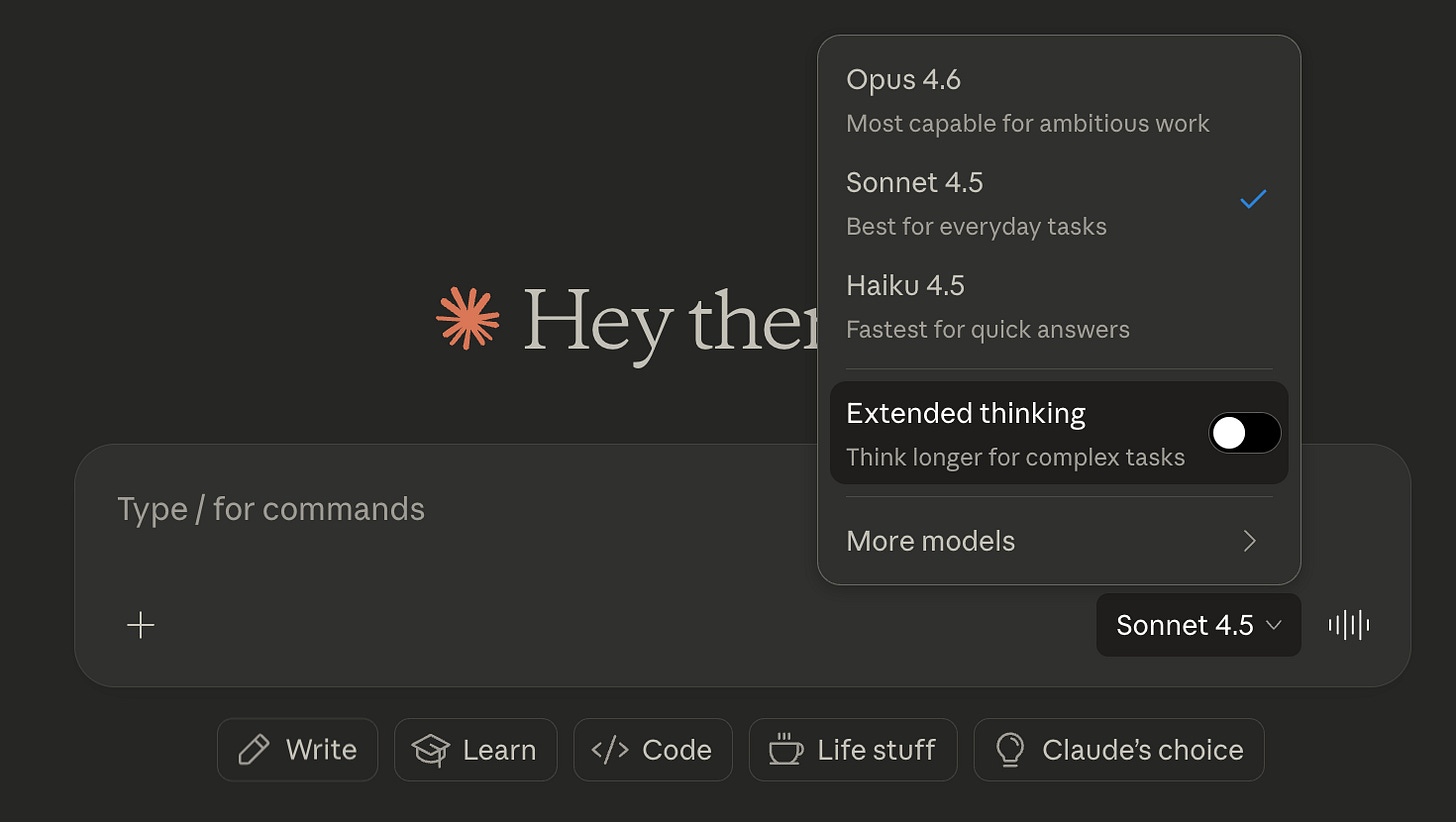Click the pencil icon on Write chip
This screenshot has height=822, width=1456.
point(254,750)
